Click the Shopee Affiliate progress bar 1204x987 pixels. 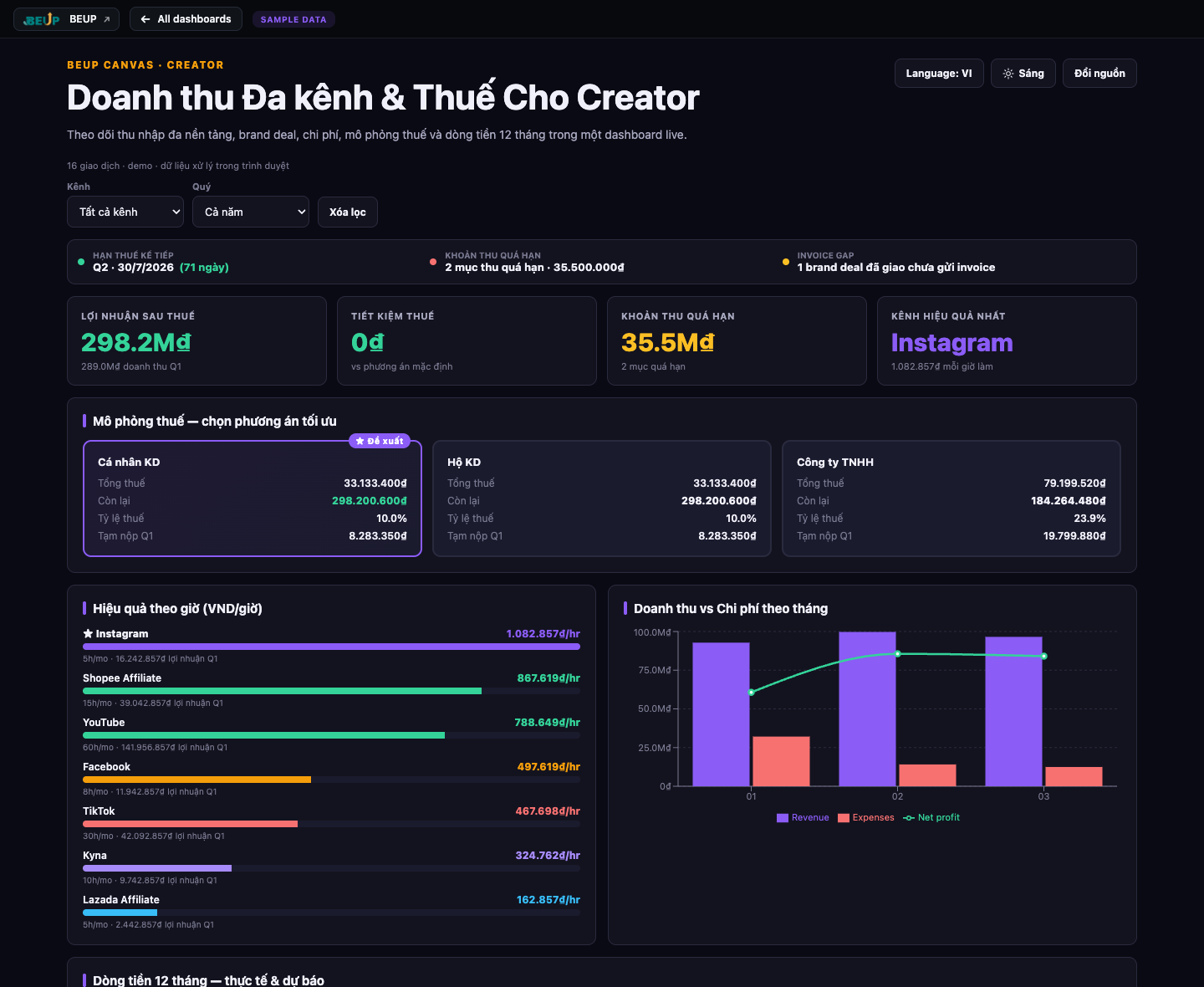coord(331,691)
